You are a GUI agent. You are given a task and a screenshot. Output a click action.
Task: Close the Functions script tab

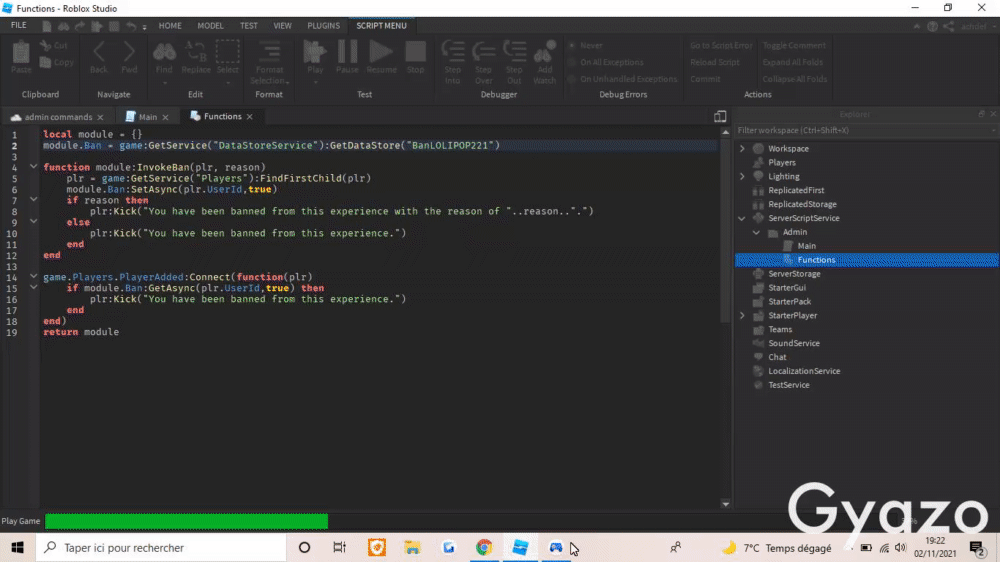[x=250, y=117]
